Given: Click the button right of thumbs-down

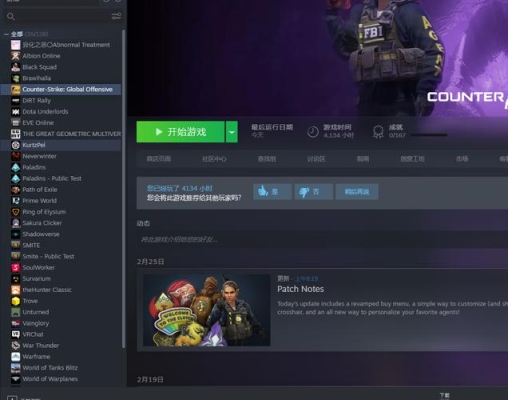Looking at the screenshot, I should coord(357,192).
